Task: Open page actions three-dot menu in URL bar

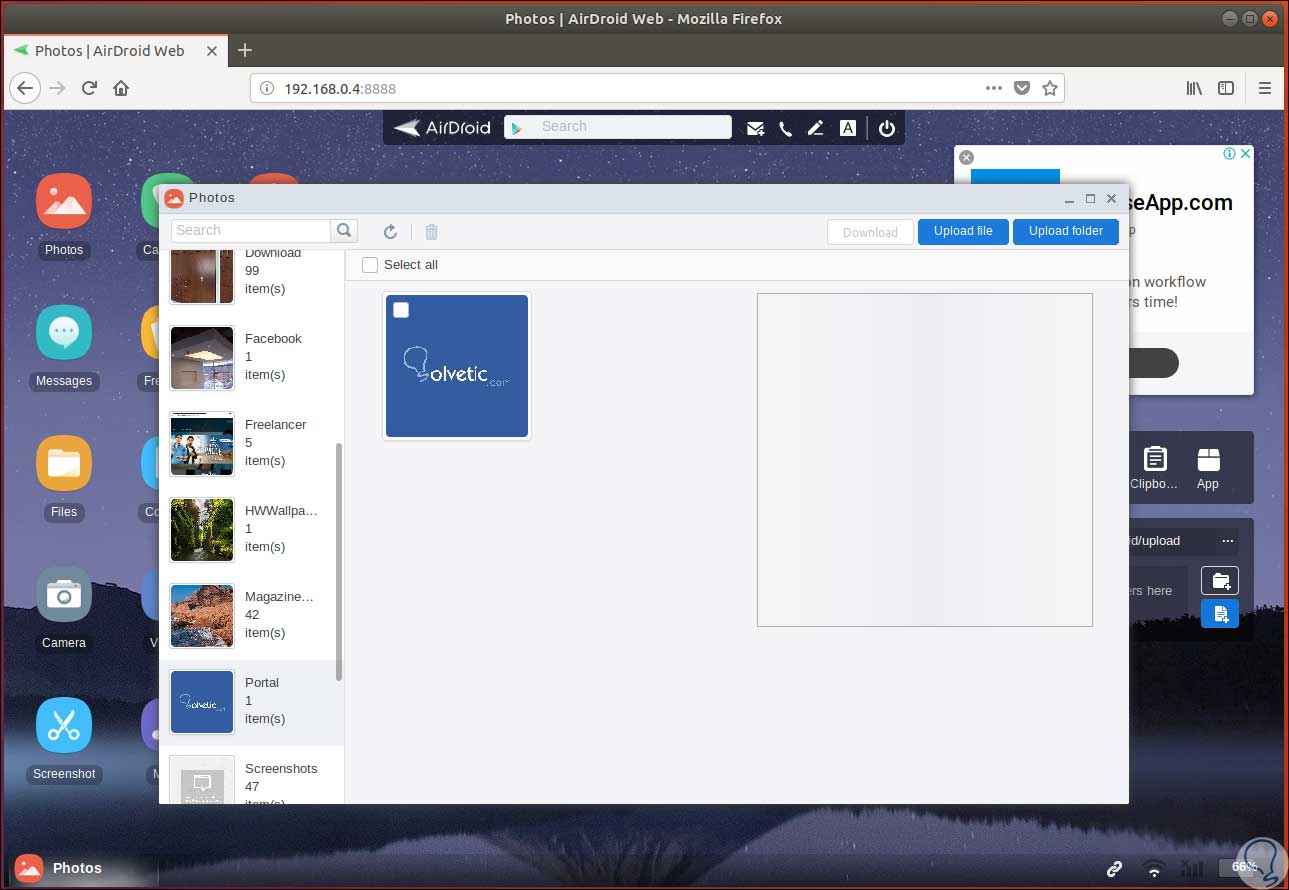Action: [993, 88]
